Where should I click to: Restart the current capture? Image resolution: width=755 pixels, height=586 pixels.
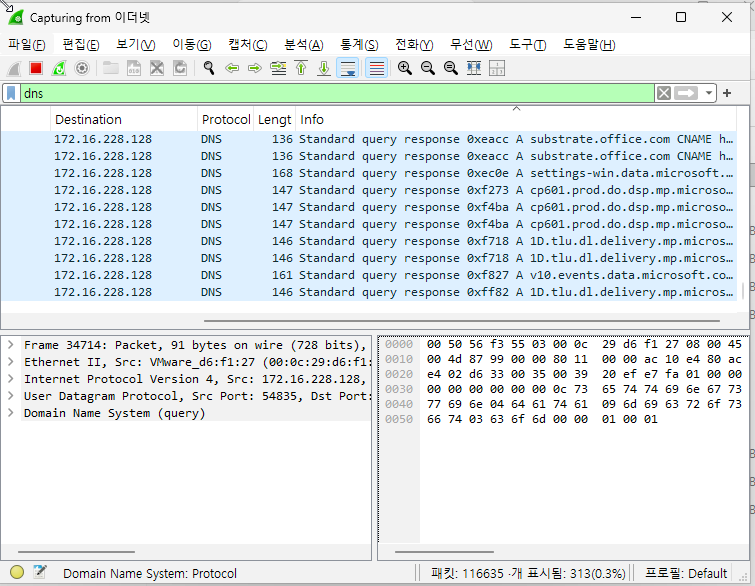pyautogui.click(x=59, y=68)
